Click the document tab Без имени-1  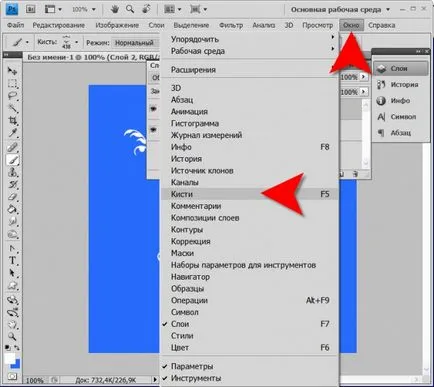click(x=93, y=57)
